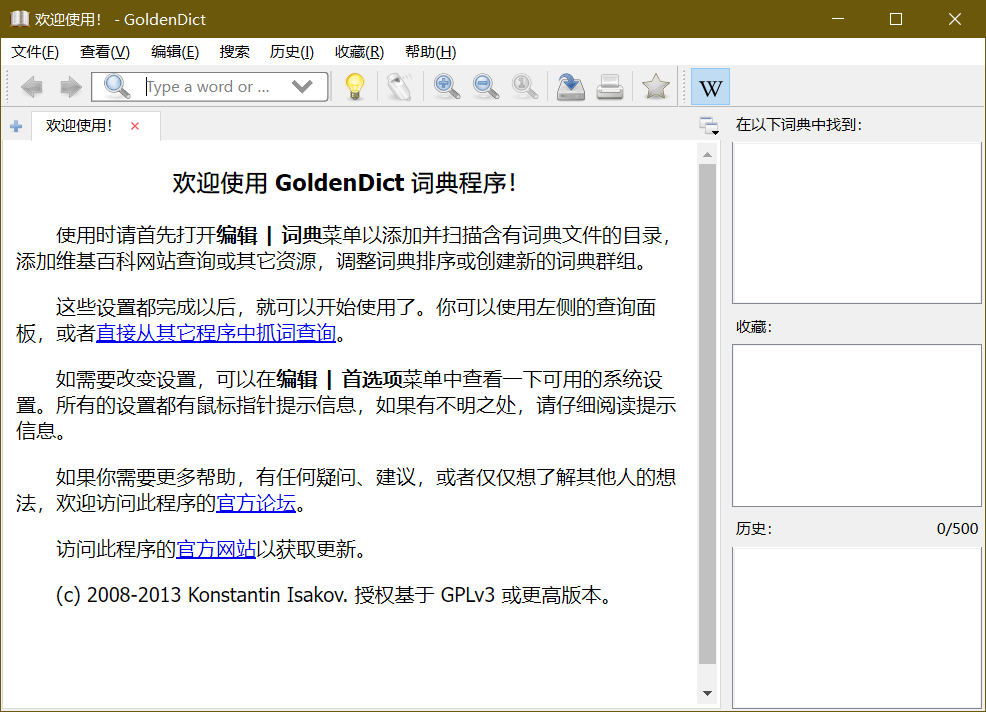Viewport: 986px width, 712px height.
Task: Toggle scan popup with the wand icon
Action: click(397, 86)
